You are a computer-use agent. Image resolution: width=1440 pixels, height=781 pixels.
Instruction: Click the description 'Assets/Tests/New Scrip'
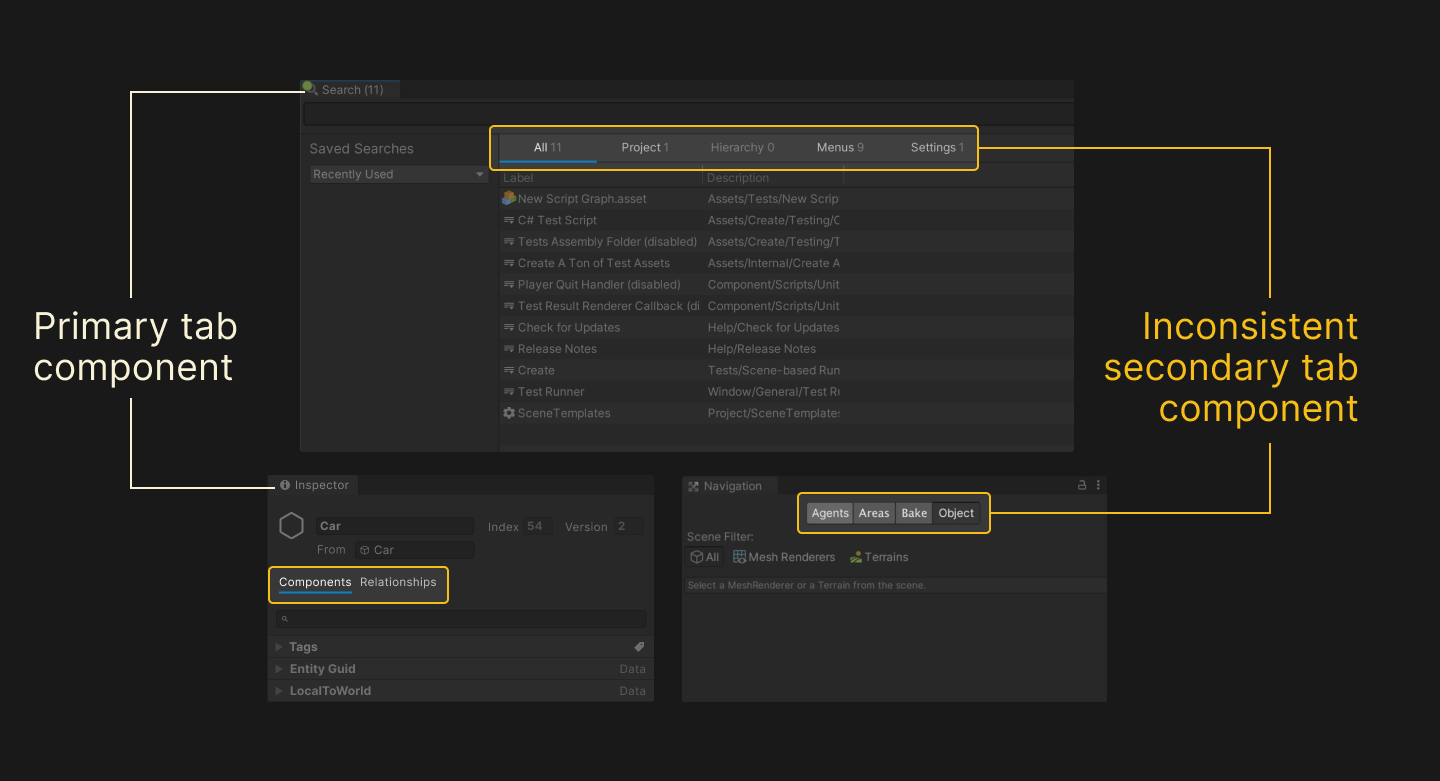pyautogui.click(x=773, y=199)
